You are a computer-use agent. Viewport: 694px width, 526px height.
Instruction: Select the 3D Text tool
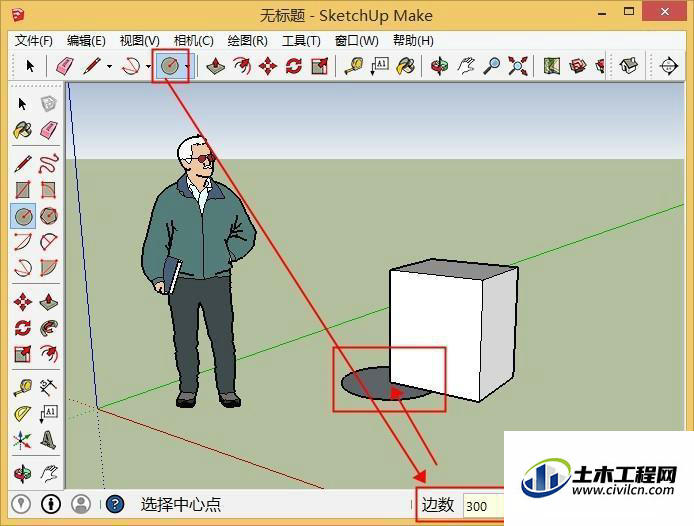[49, 440]
